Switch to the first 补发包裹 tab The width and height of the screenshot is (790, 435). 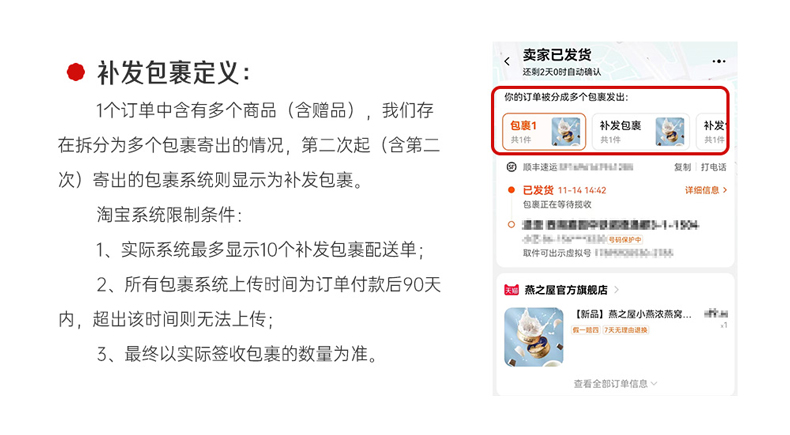pyautogui.click(x=641, y=132)
